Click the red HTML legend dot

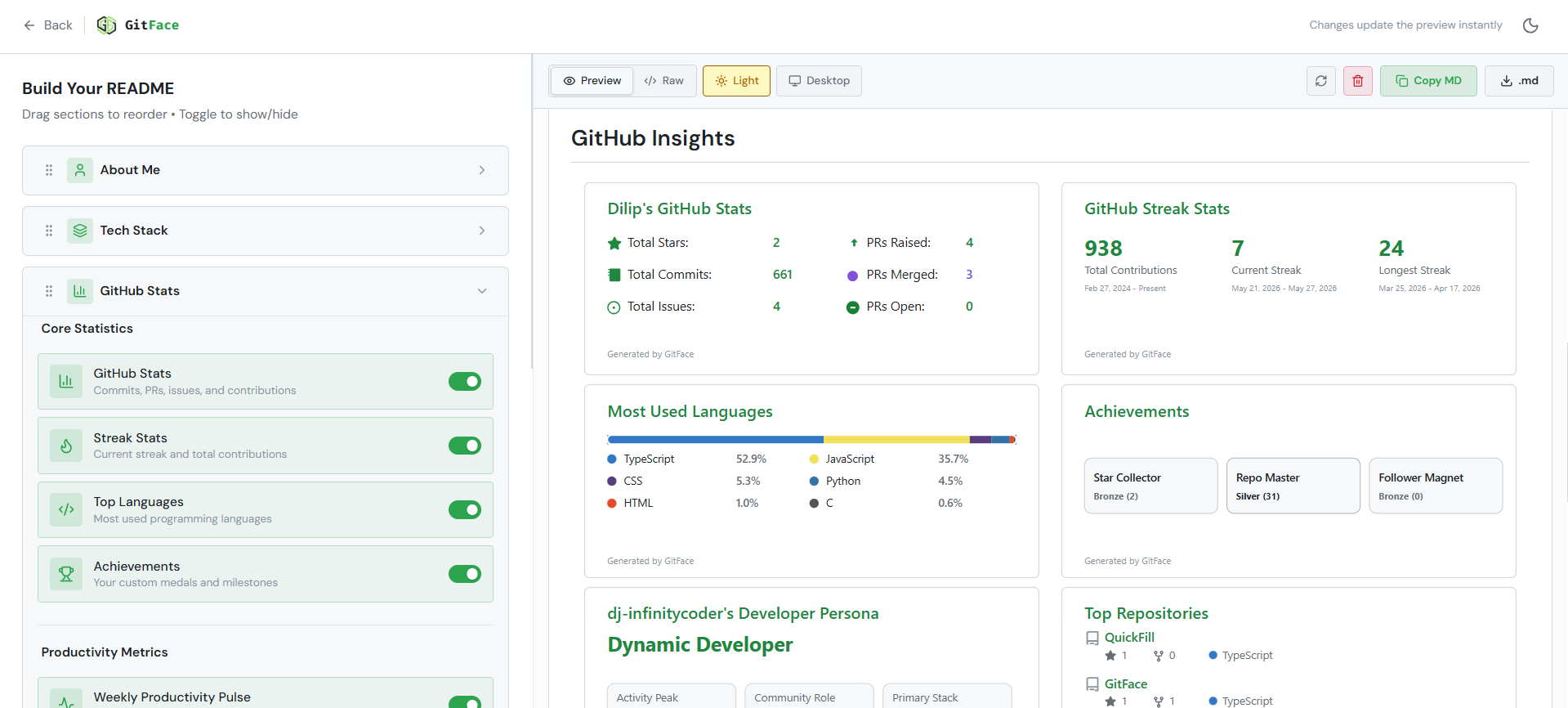(612, 504)
